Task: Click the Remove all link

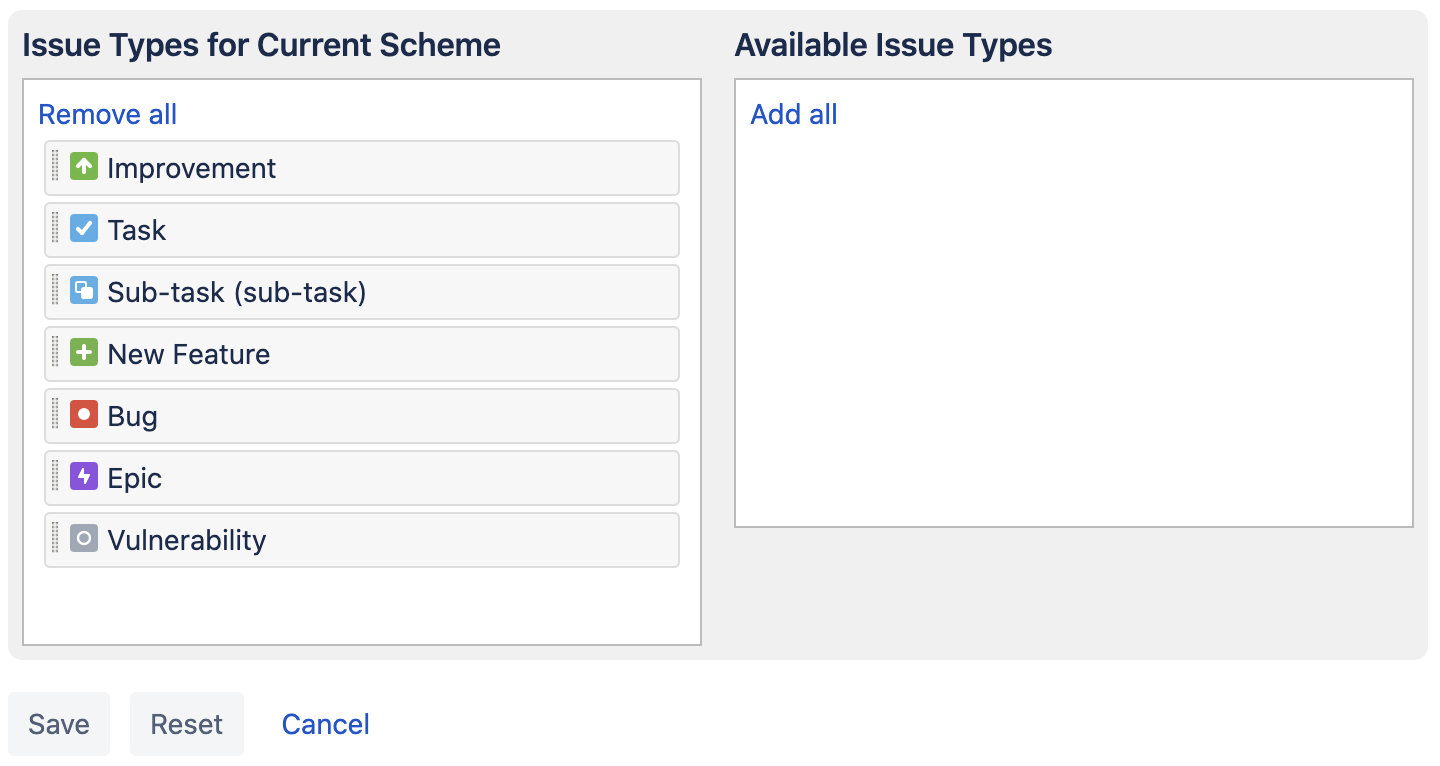Action: (107, 114)
